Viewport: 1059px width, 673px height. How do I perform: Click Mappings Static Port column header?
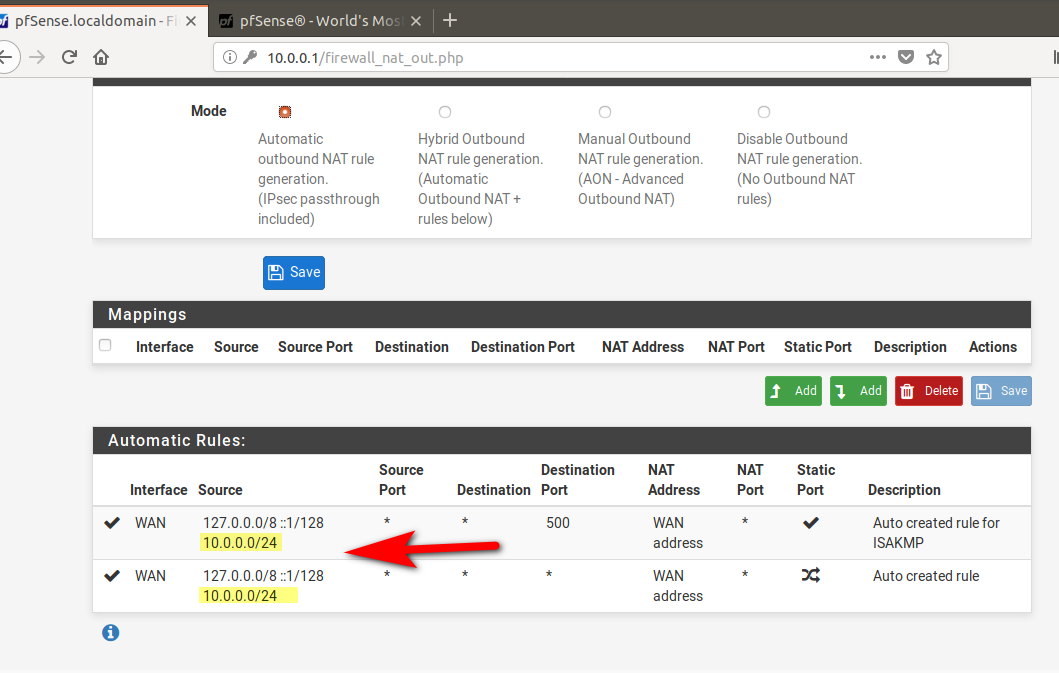point(818,347)
